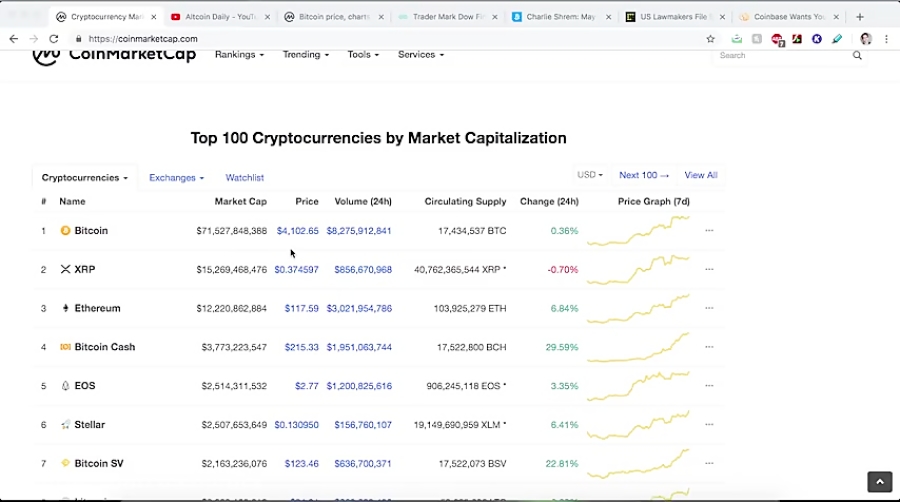Screen dimensions: 900x502
Task: Click the Bitcoin Cash 7d price graph
Action: (x=638, y=347)
